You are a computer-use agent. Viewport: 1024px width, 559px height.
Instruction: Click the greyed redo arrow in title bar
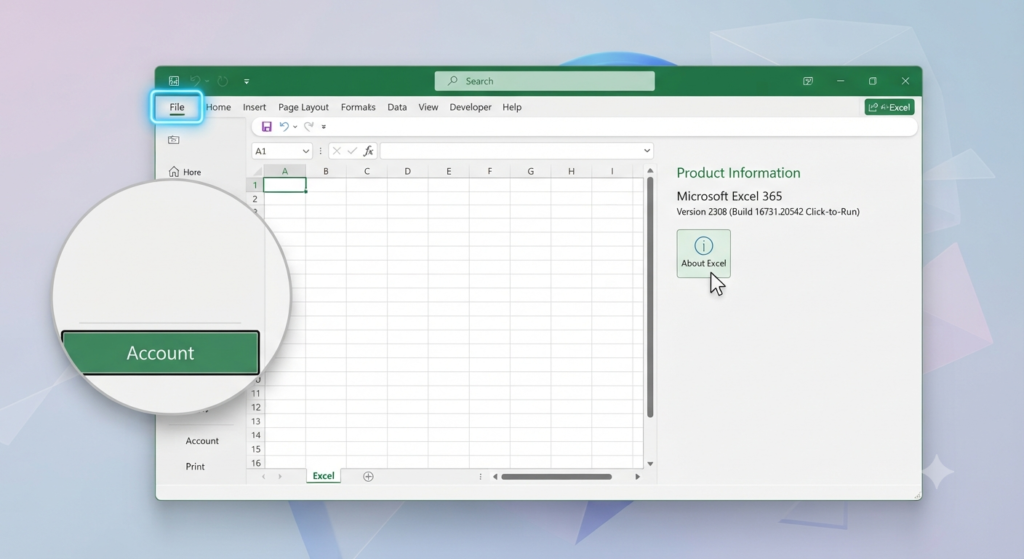tap(223, 81)
